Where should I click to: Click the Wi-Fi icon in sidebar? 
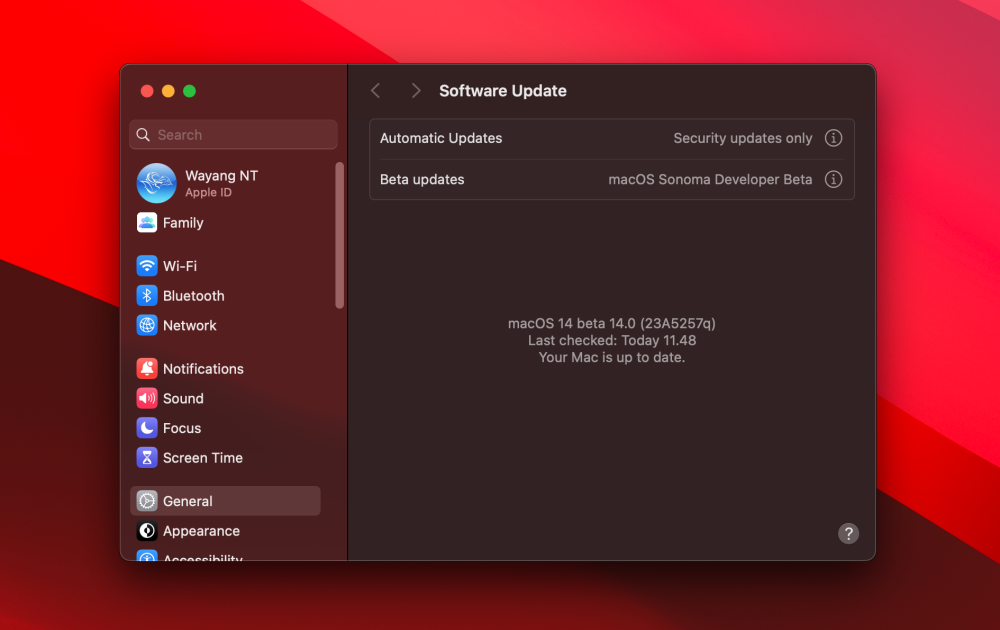(x=147, y=266)
